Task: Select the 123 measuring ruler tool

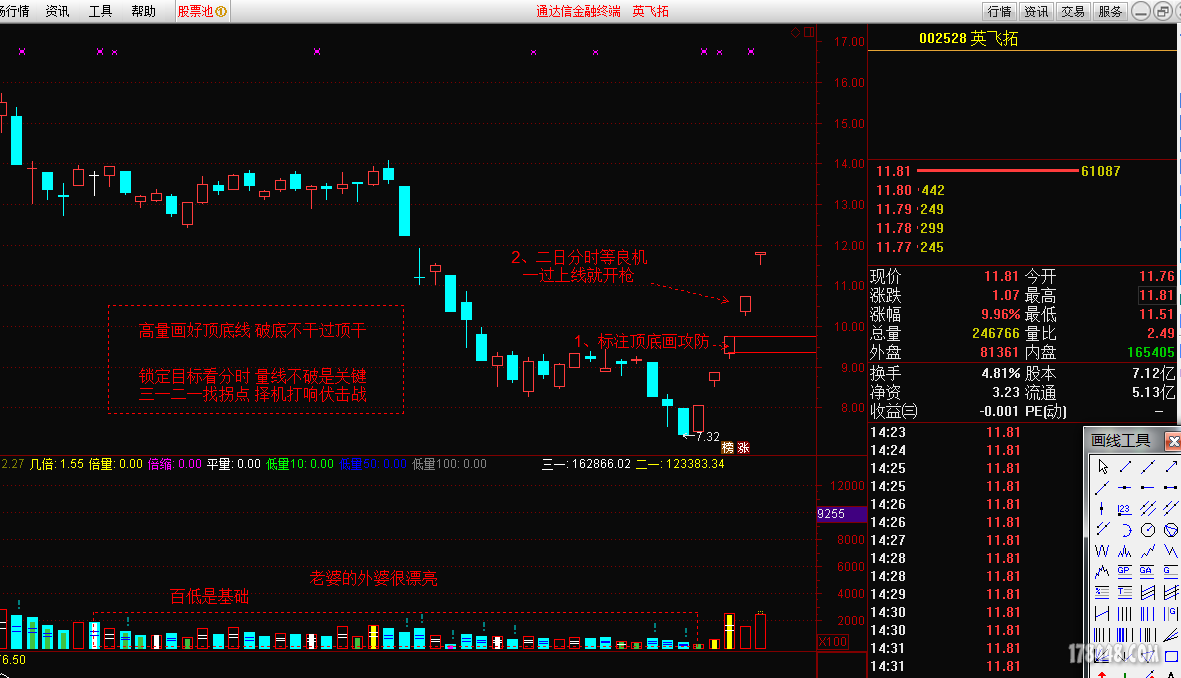Action: click(x=1125, y=508)
